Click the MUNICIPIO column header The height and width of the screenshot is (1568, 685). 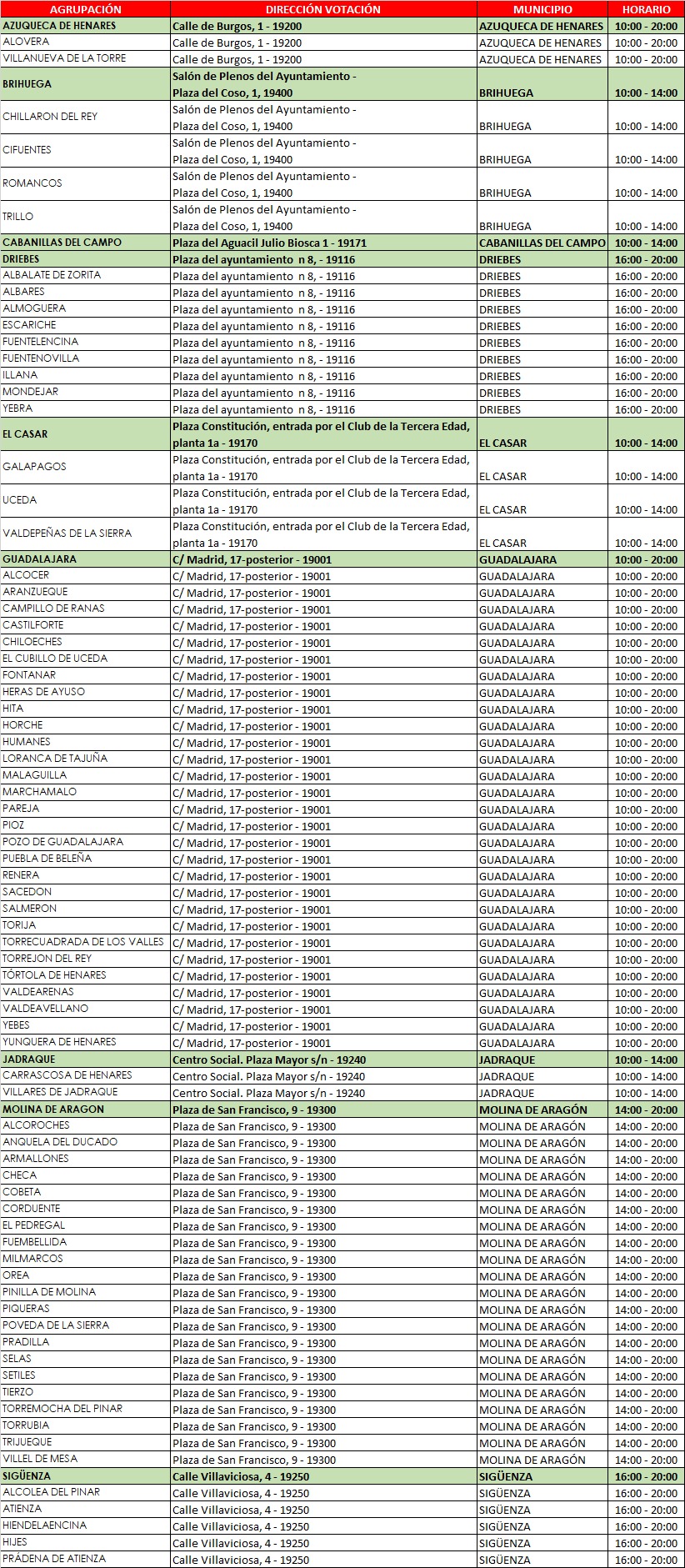tap(542, 9)
